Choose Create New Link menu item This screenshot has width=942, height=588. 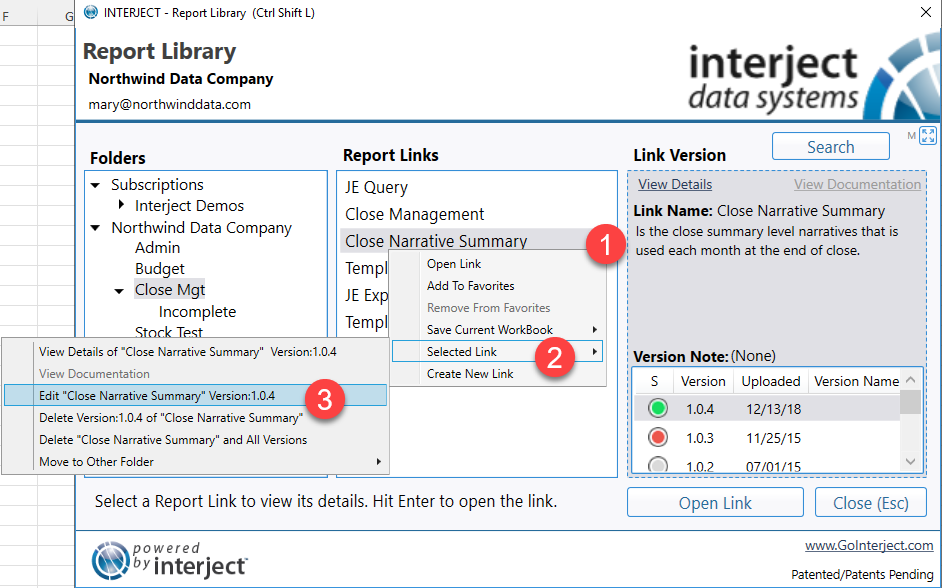click(x=470, y=374)
